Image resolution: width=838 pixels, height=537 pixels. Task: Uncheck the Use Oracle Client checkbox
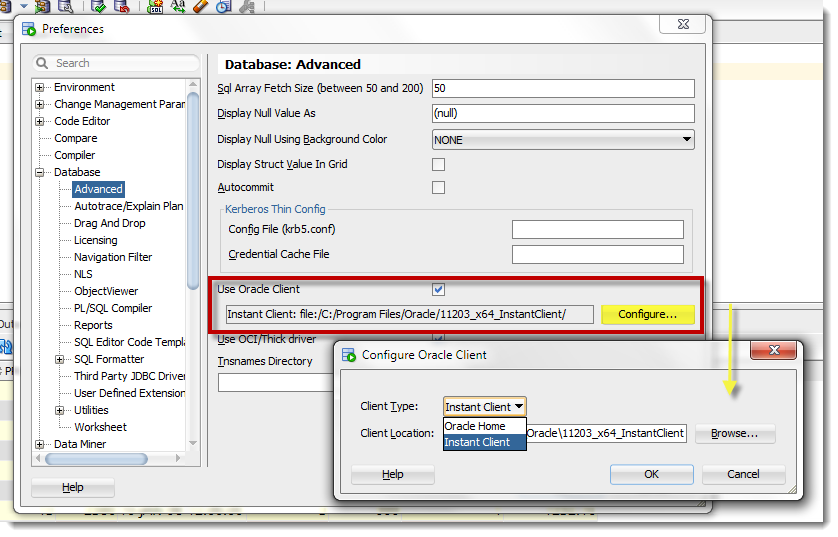click(x=438, y=289)
